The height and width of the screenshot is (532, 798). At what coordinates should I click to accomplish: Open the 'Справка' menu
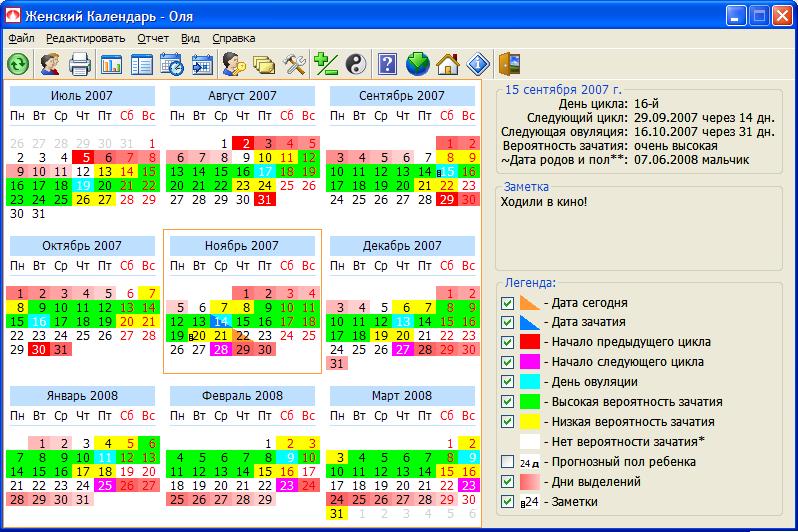tap(234, 38)
